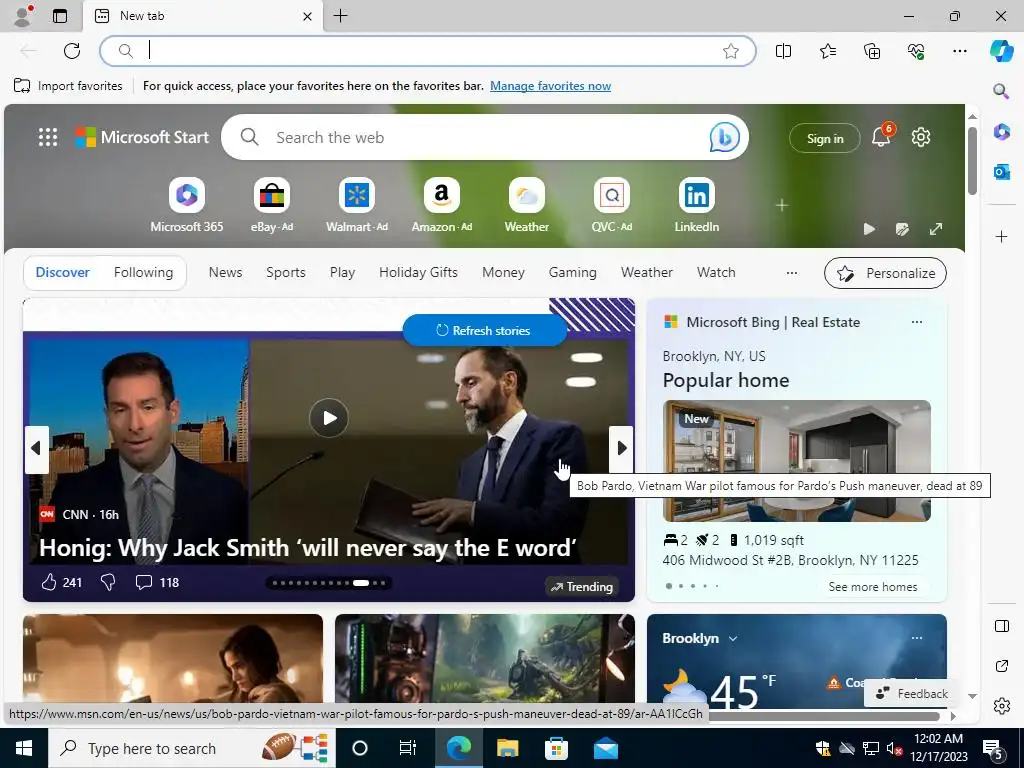Open the profile avatar icon

pos(23,16)
